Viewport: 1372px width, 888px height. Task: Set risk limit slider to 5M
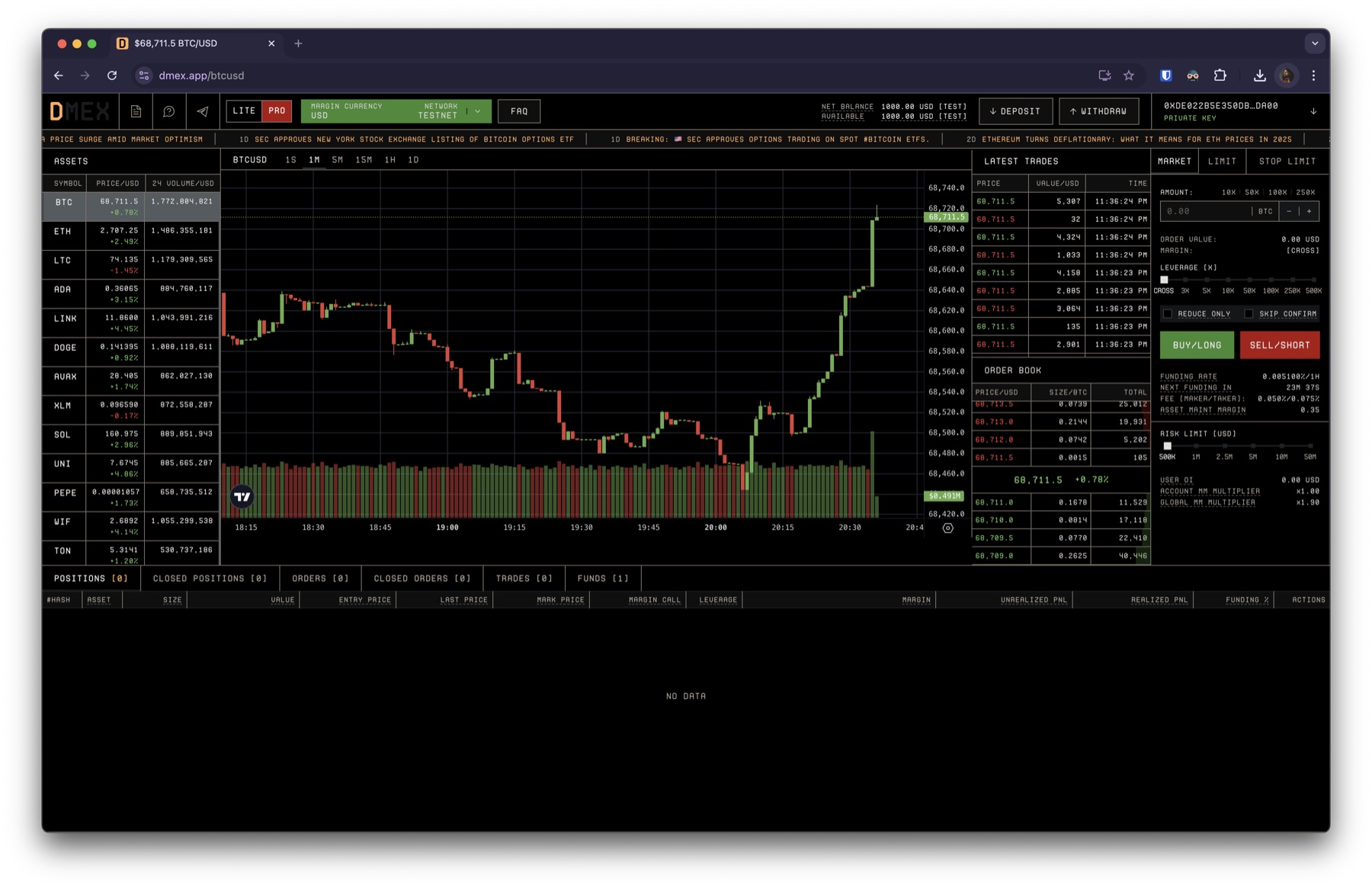[x=1253, y=447]
